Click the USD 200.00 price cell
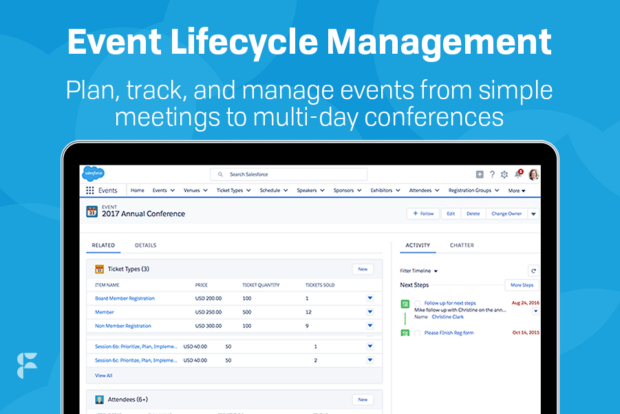Image resolution: width=620 pixels, height=414 pixels. (208, 299)
